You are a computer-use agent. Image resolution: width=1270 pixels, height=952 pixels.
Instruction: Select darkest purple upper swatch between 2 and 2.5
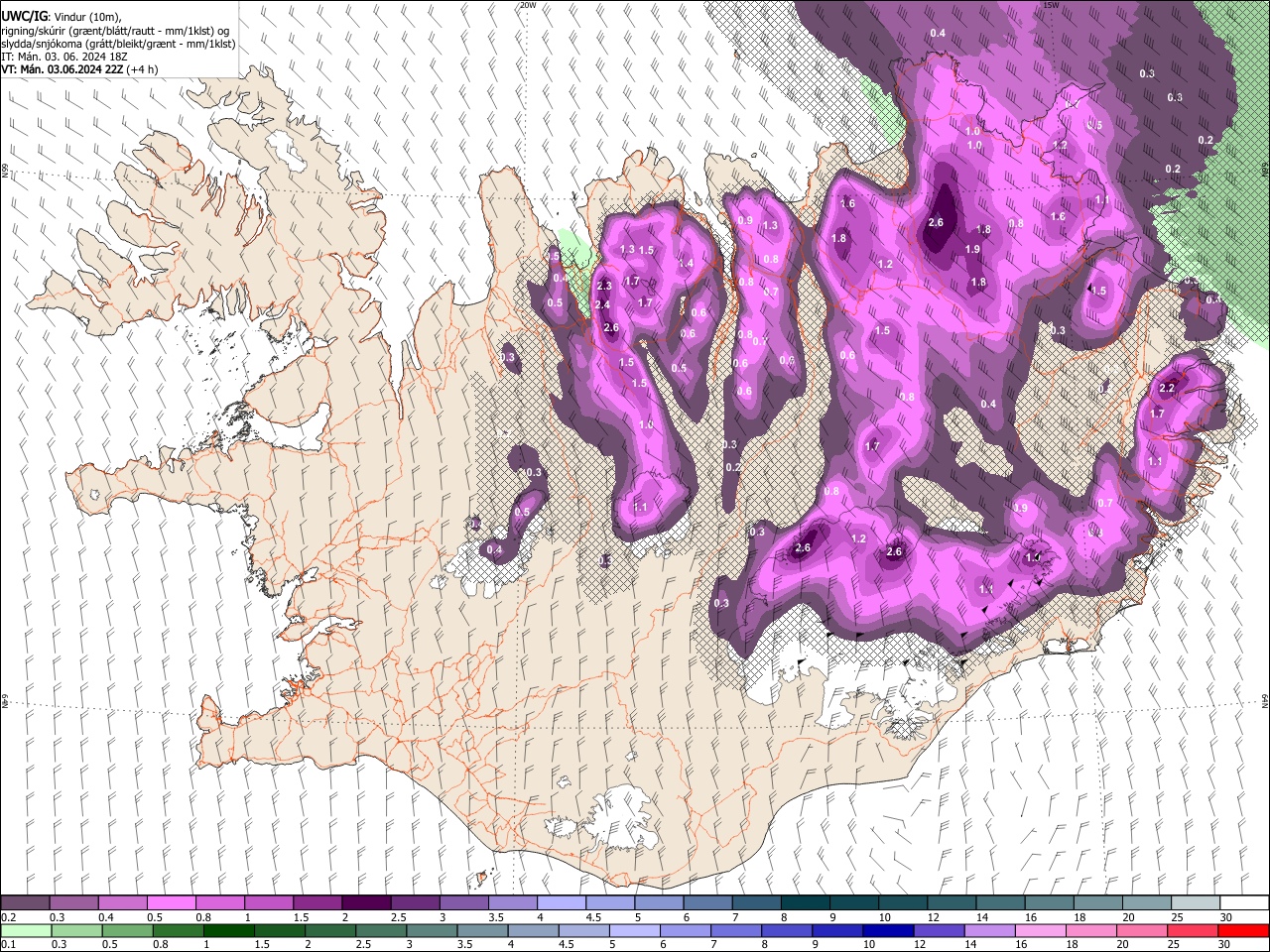click(366, 903)
